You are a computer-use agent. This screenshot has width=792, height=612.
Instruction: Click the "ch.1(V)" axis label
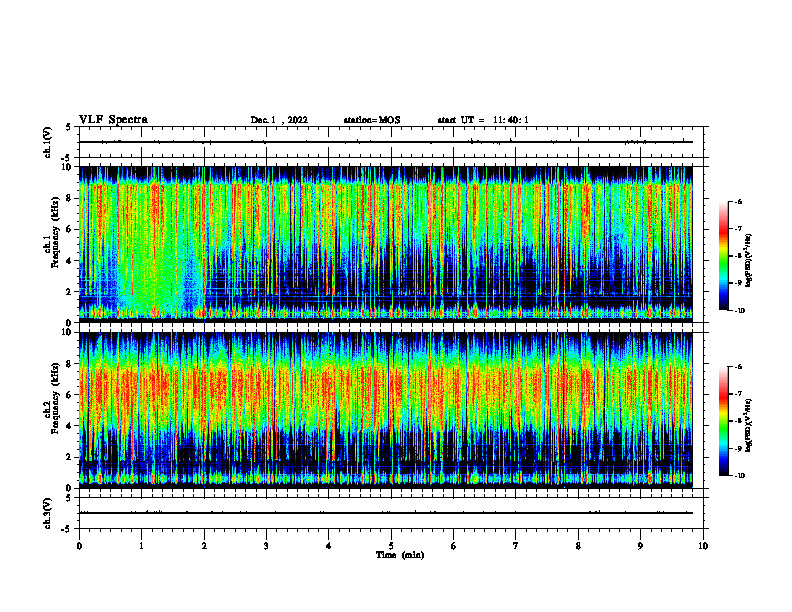click(48, 142)
